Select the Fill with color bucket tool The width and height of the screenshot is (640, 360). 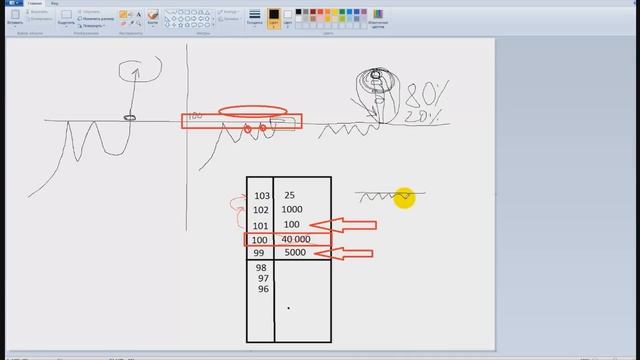pos(131,14)
